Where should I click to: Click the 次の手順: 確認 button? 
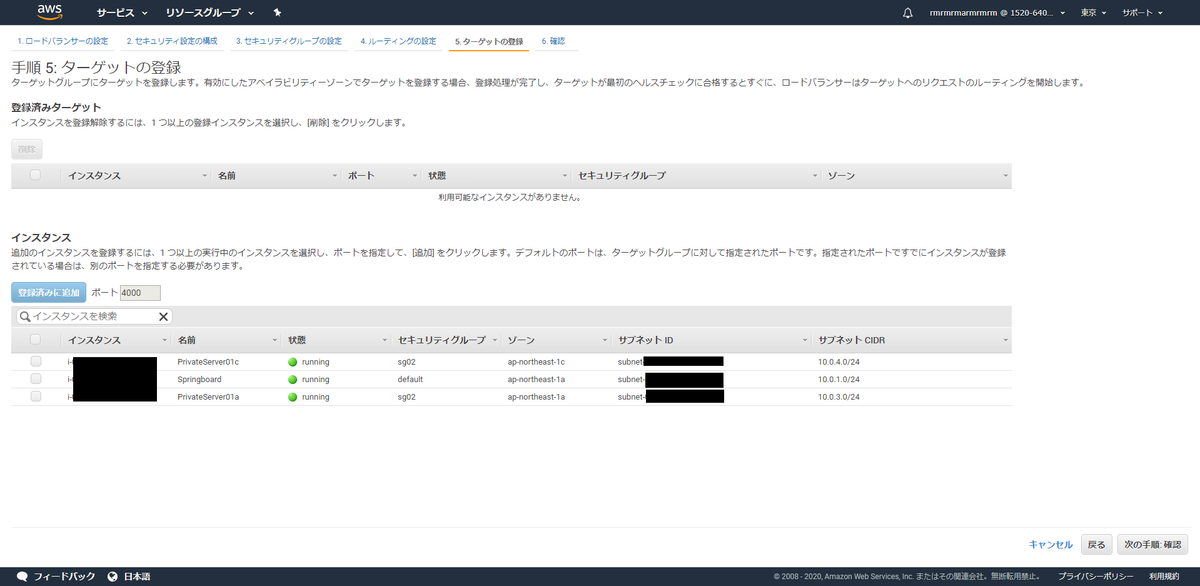[1151, 544]
